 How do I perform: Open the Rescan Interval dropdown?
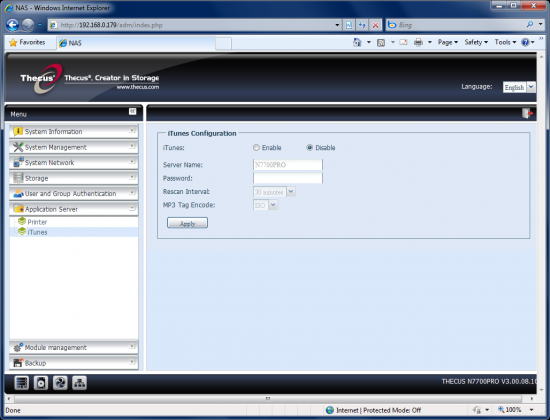(291, 192)
